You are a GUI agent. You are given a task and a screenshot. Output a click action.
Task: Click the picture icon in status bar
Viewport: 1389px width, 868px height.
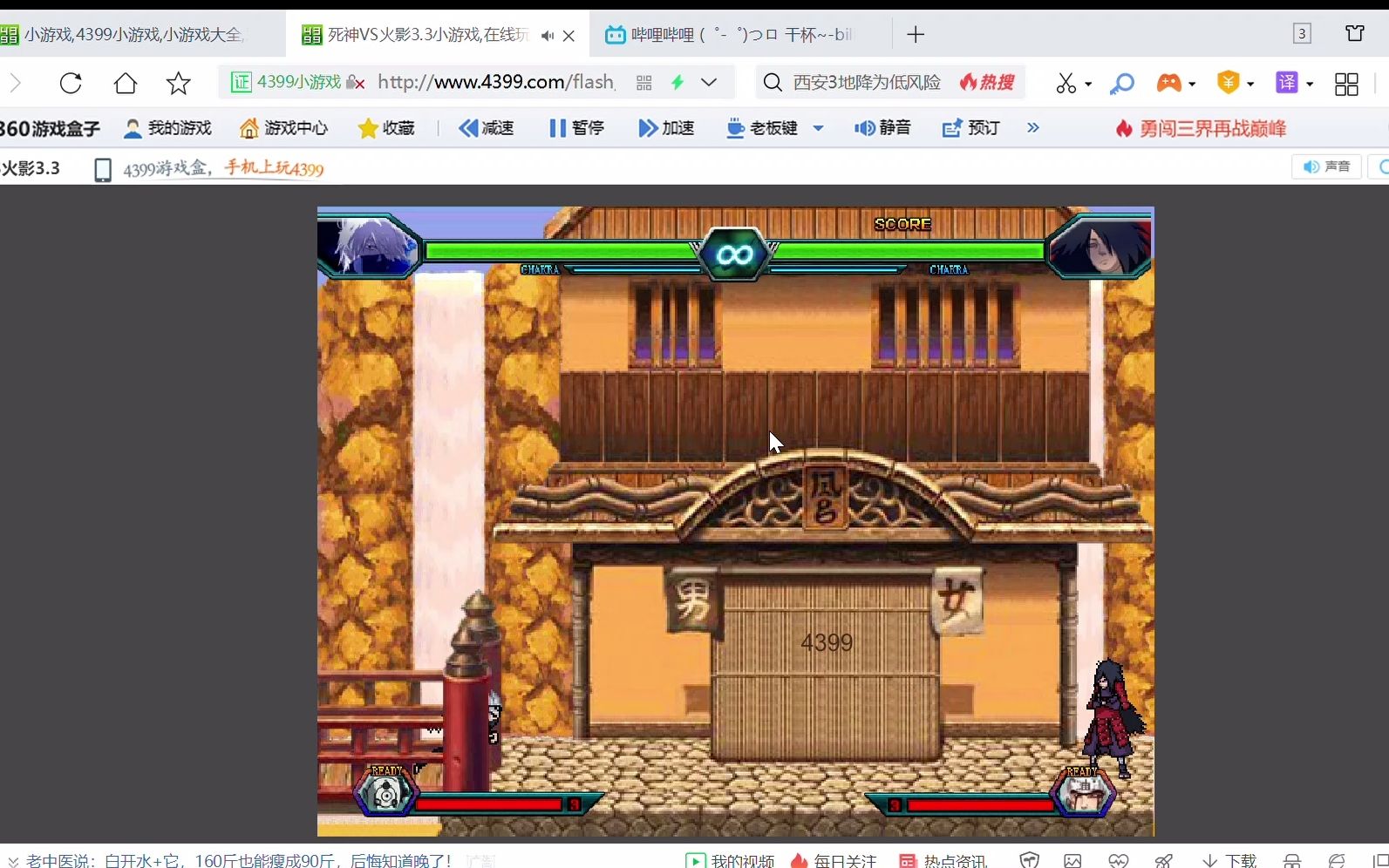tap(1072, 860)
